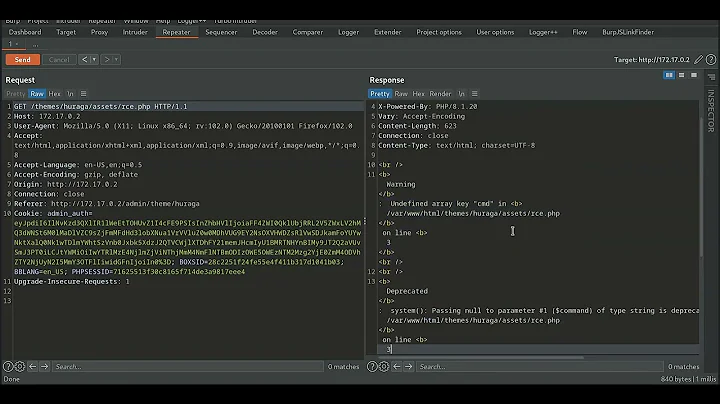
Task: Open the Proxy tab
Action: (x=99, y=32)
